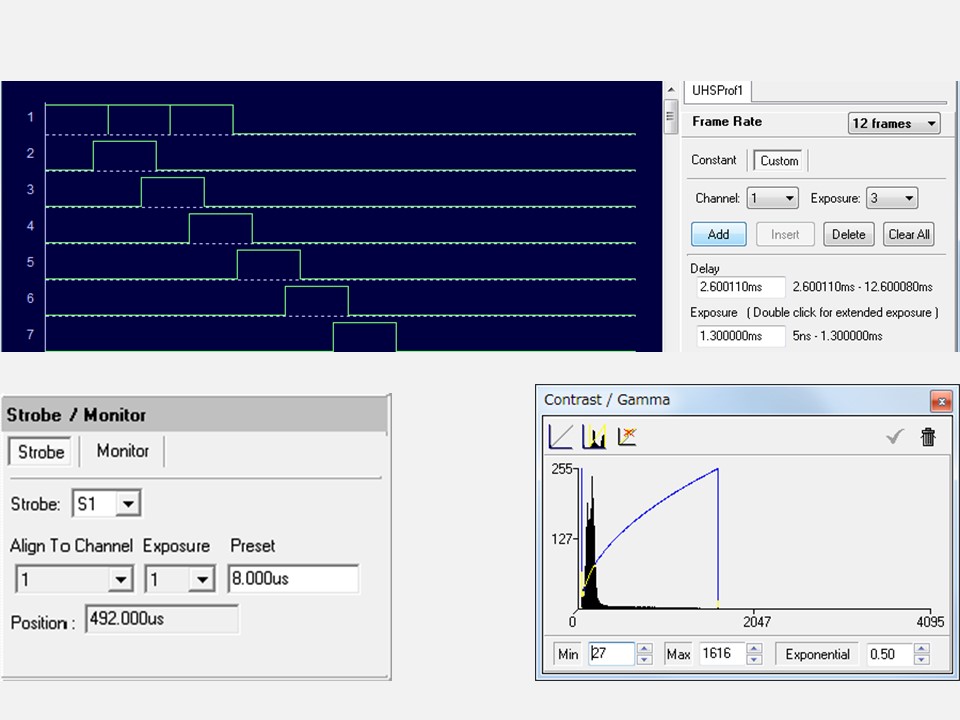Click the Add button
The height and width of the screenshot is (720, 960).
(719, 234)
